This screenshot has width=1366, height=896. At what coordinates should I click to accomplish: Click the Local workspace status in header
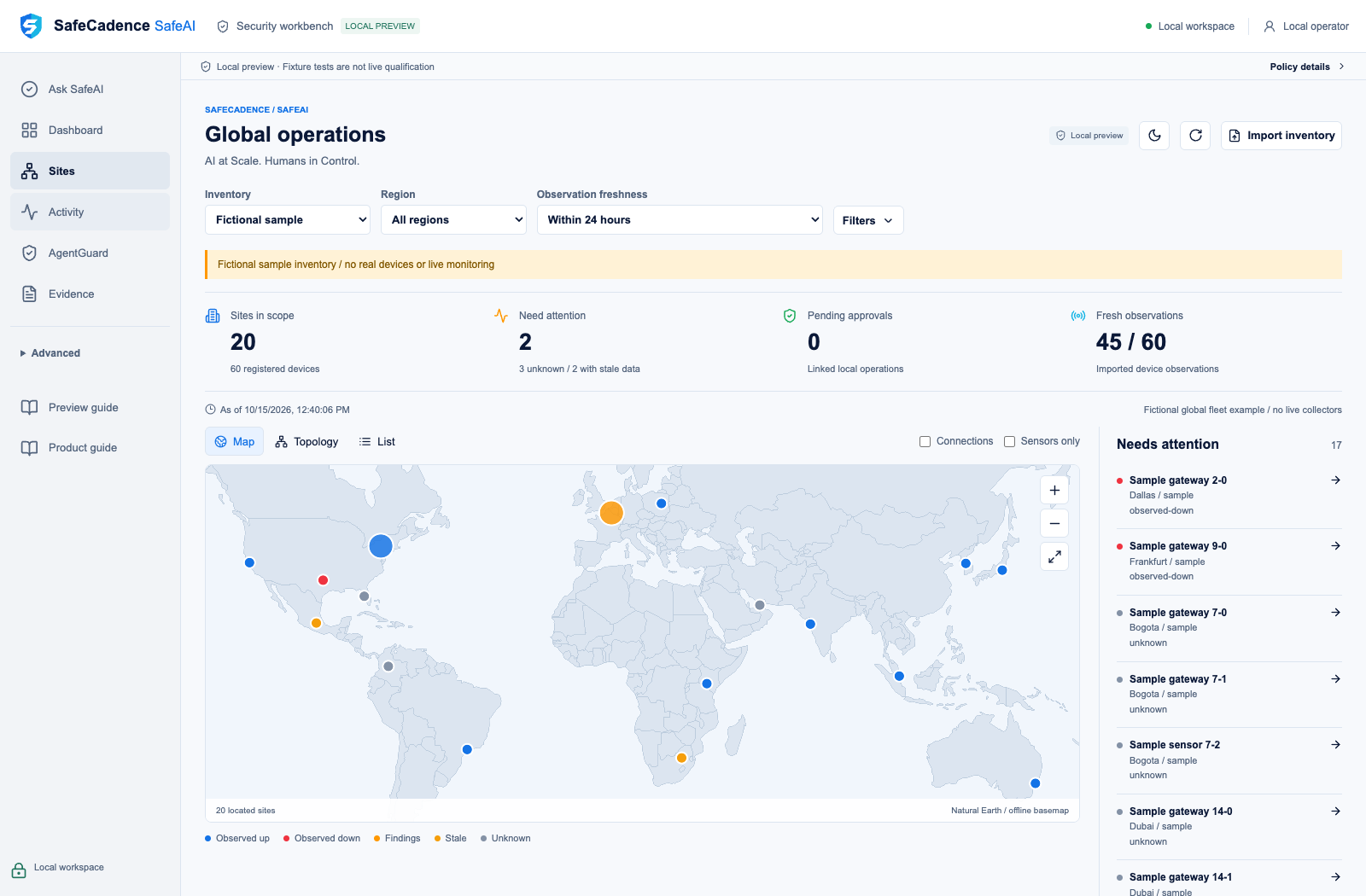[x=1190, y=26]
